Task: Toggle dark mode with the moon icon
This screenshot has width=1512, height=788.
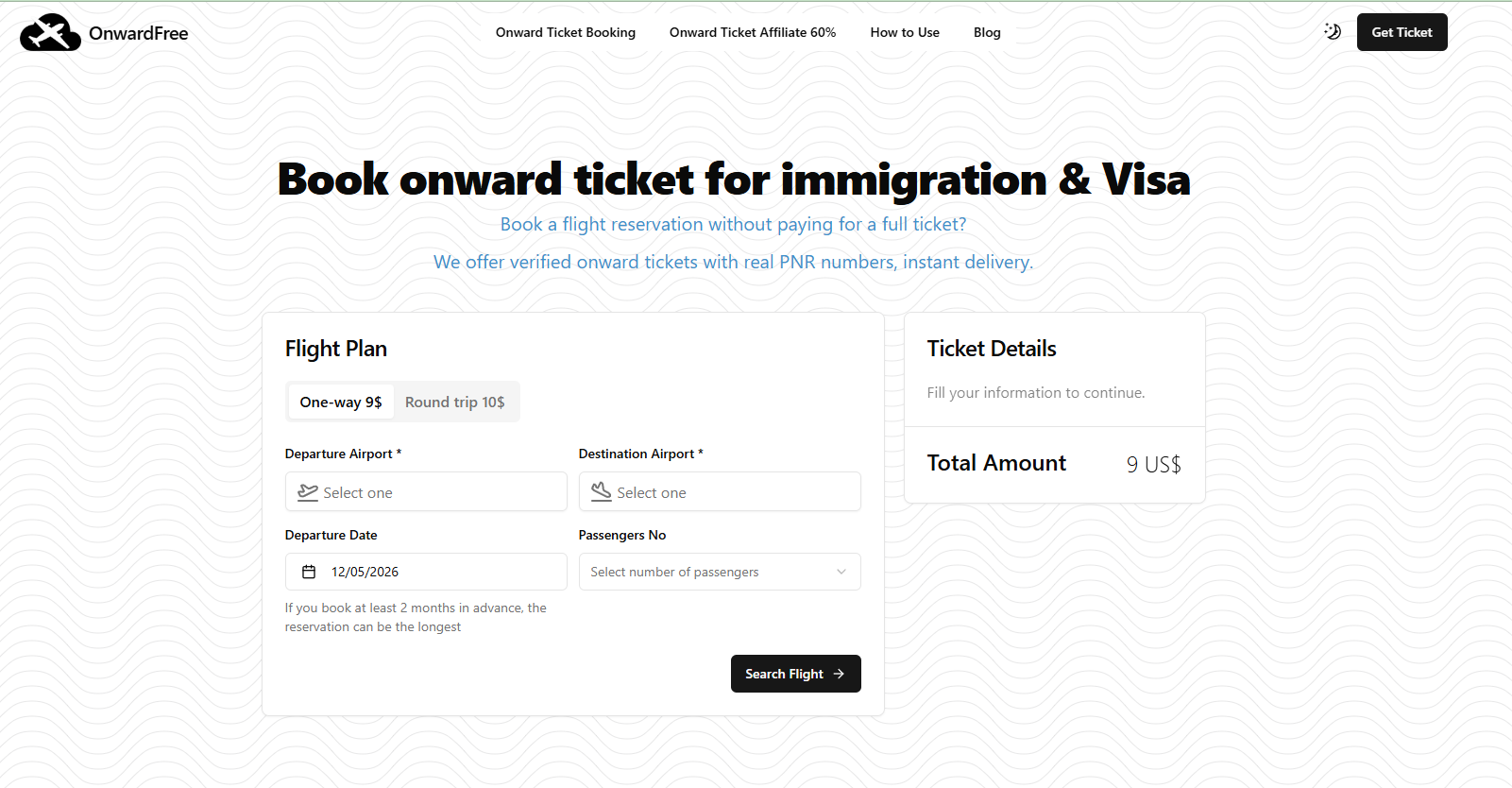Action: 1333,31
